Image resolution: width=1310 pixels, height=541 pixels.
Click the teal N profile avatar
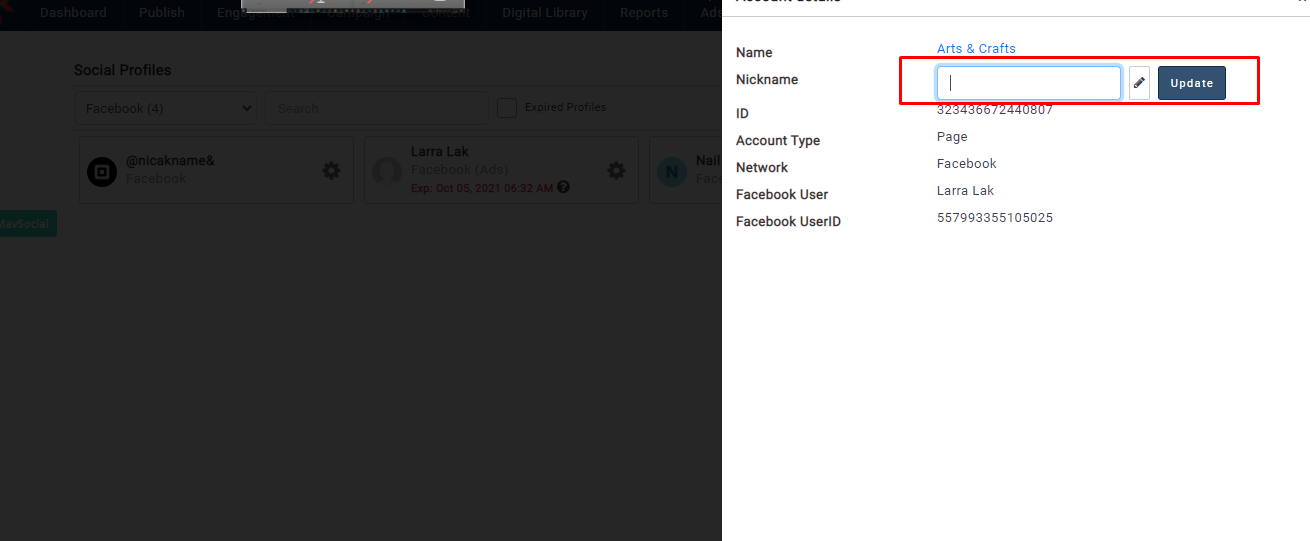click(671, 171)
